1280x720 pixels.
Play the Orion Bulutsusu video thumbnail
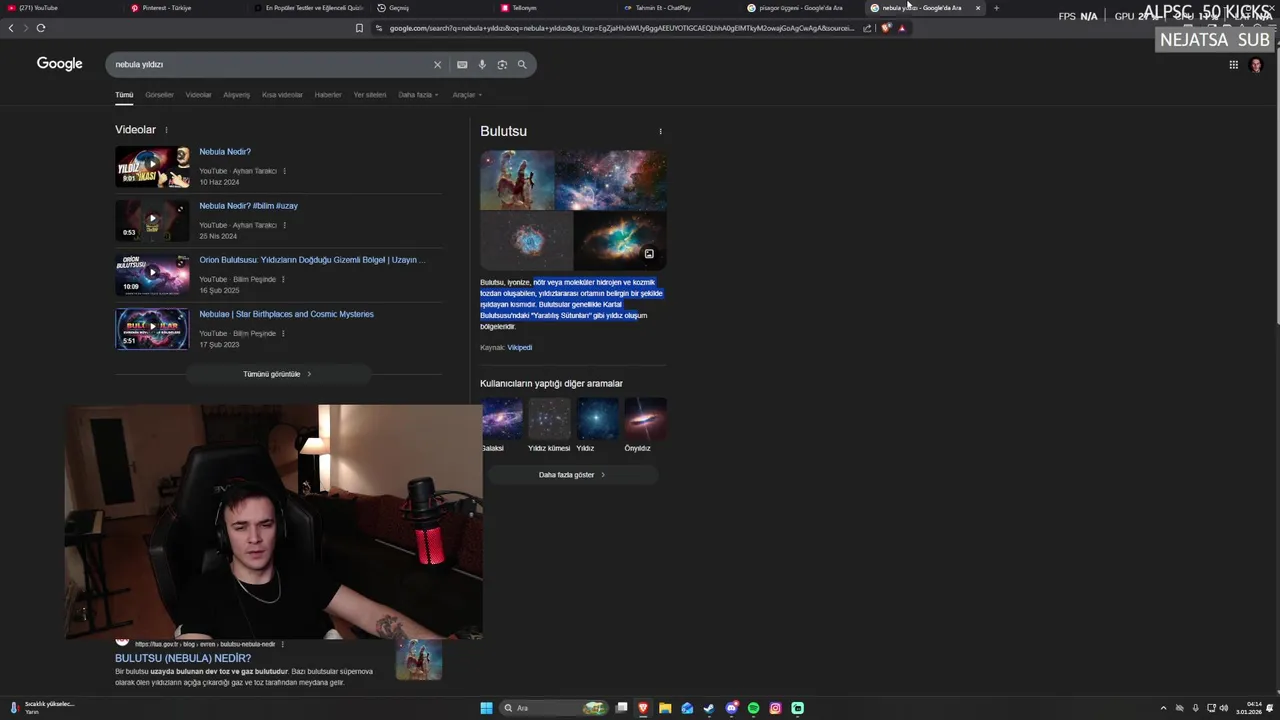[152, 275]
